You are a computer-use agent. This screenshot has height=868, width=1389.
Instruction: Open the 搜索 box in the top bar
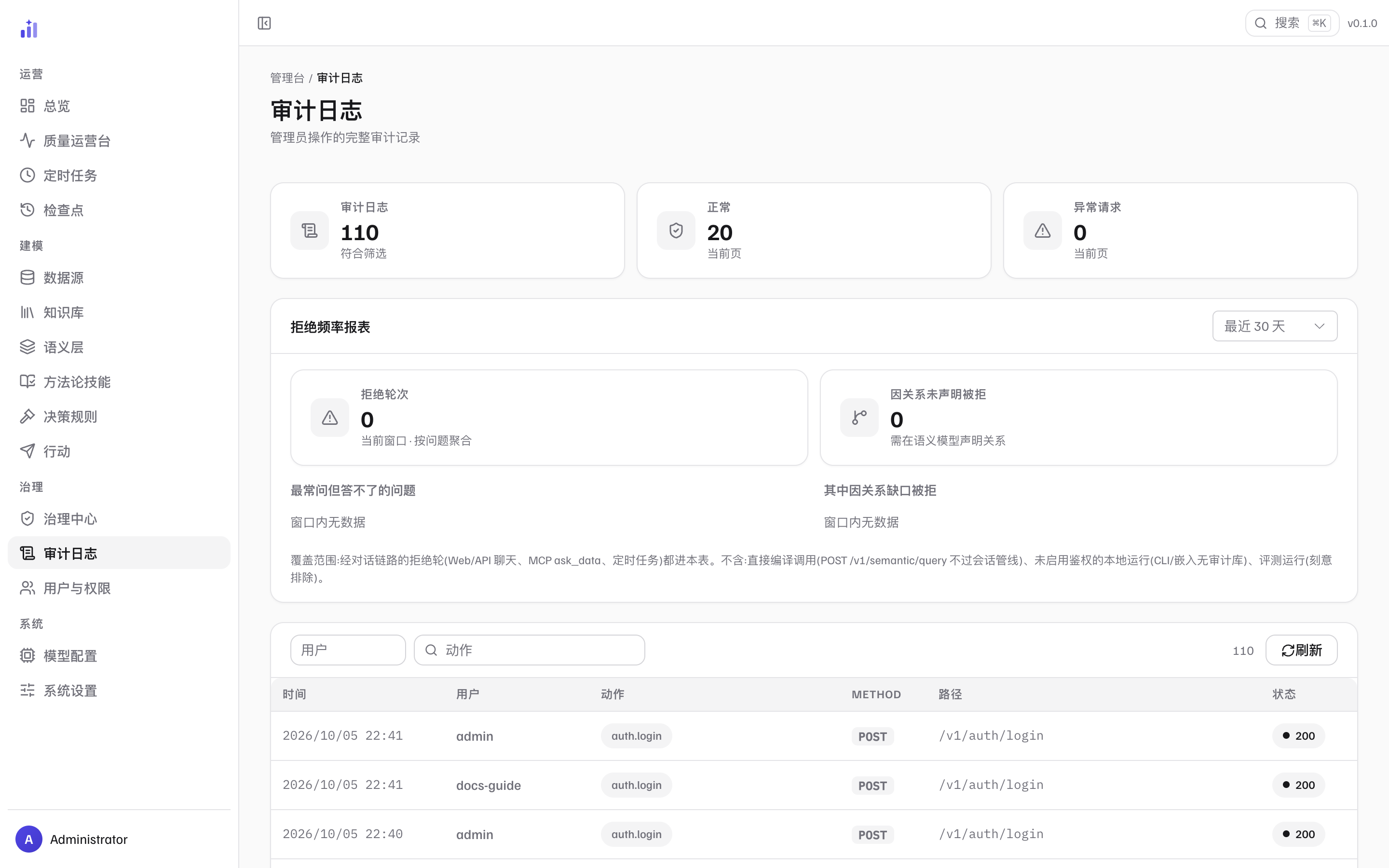pyautogui.click(x=1292, y=23)
